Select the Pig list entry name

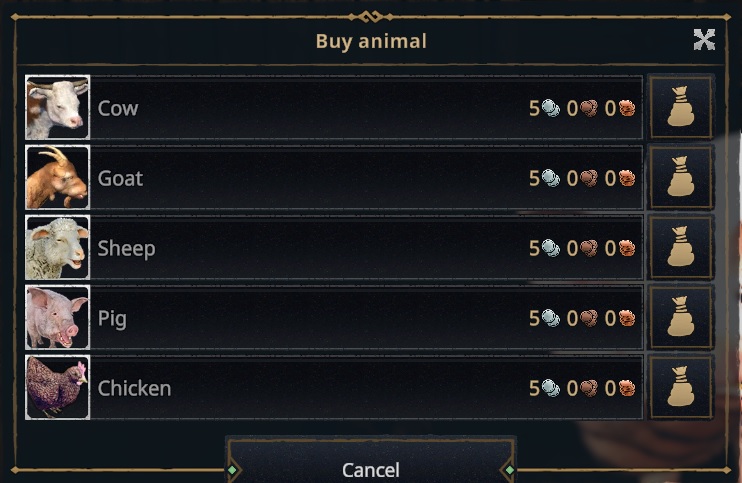(112, 318)
